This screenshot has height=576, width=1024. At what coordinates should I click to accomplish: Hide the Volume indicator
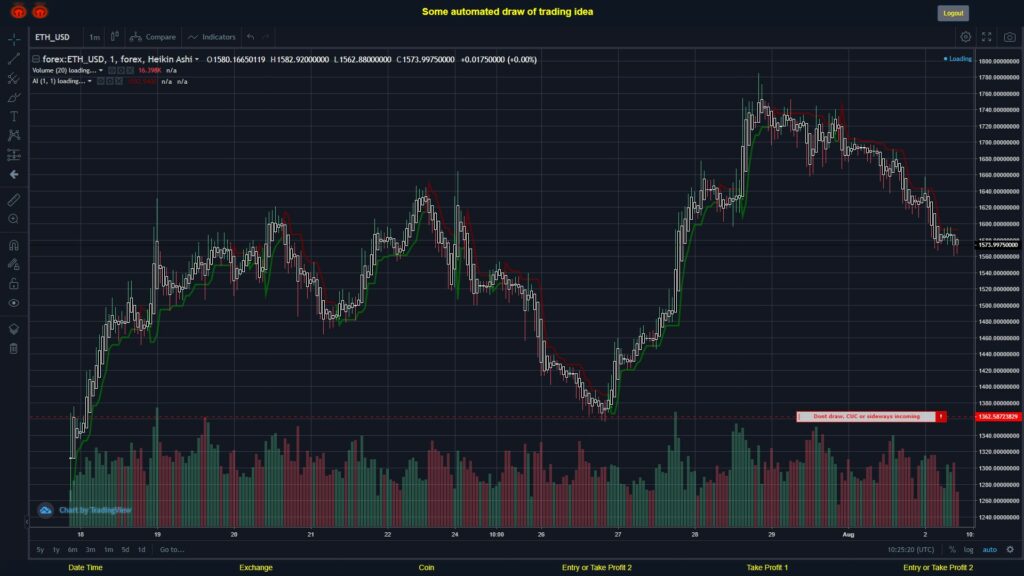[x=112, y=71]
